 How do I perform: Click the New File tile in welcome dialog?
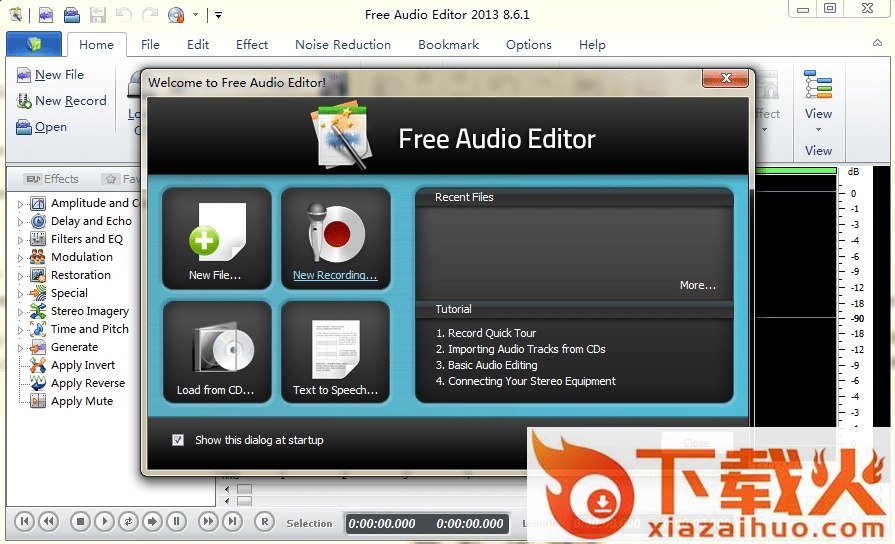[x=216, y=239]
